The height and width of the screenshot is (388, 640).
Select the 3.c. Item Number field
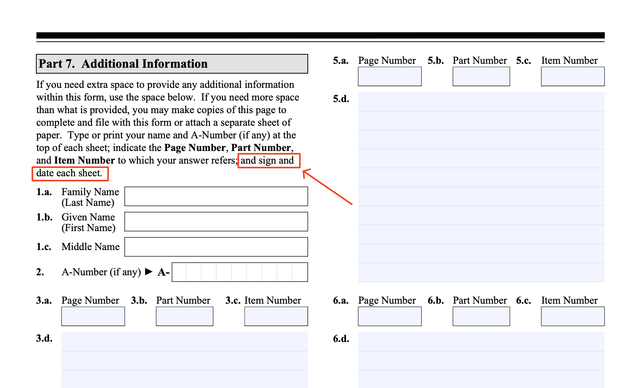[x=276, y=316]
